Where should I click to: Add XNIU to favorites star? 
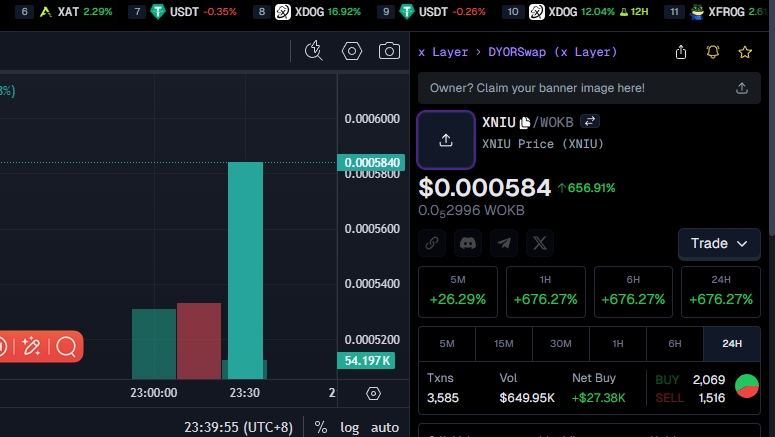745,52
